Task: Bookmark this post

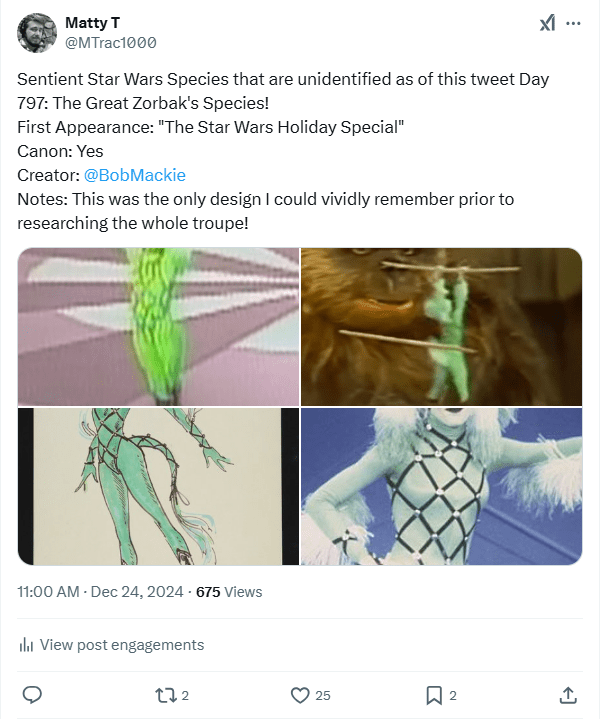Action: [x=434, y=694]
